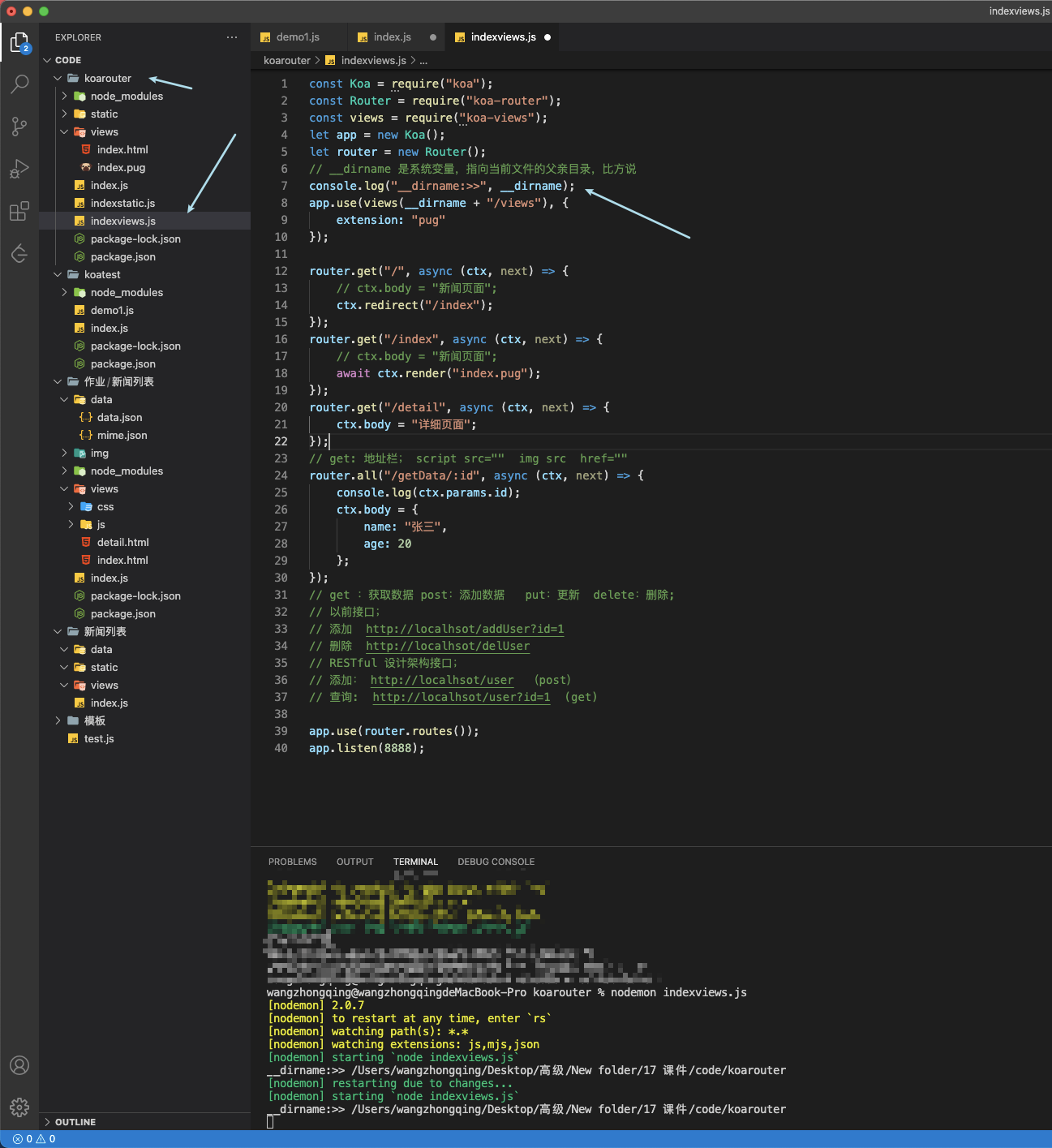Open the Run and Debug icon
This screenshot has width=1052, height=1148.
[x=19, y=169]
